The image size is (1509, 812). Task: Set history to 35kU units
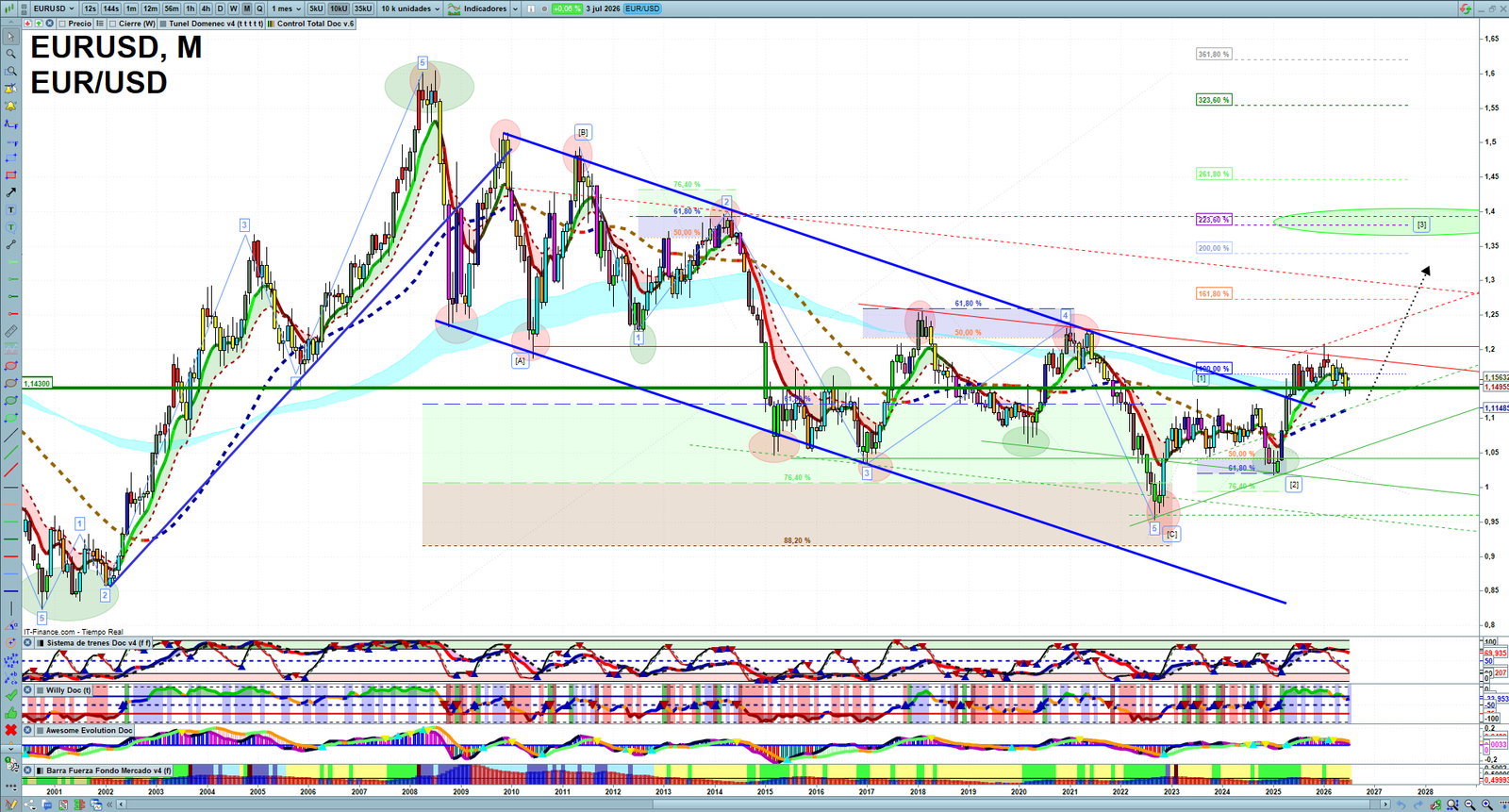pyautogui.click(x=363, y=8)
